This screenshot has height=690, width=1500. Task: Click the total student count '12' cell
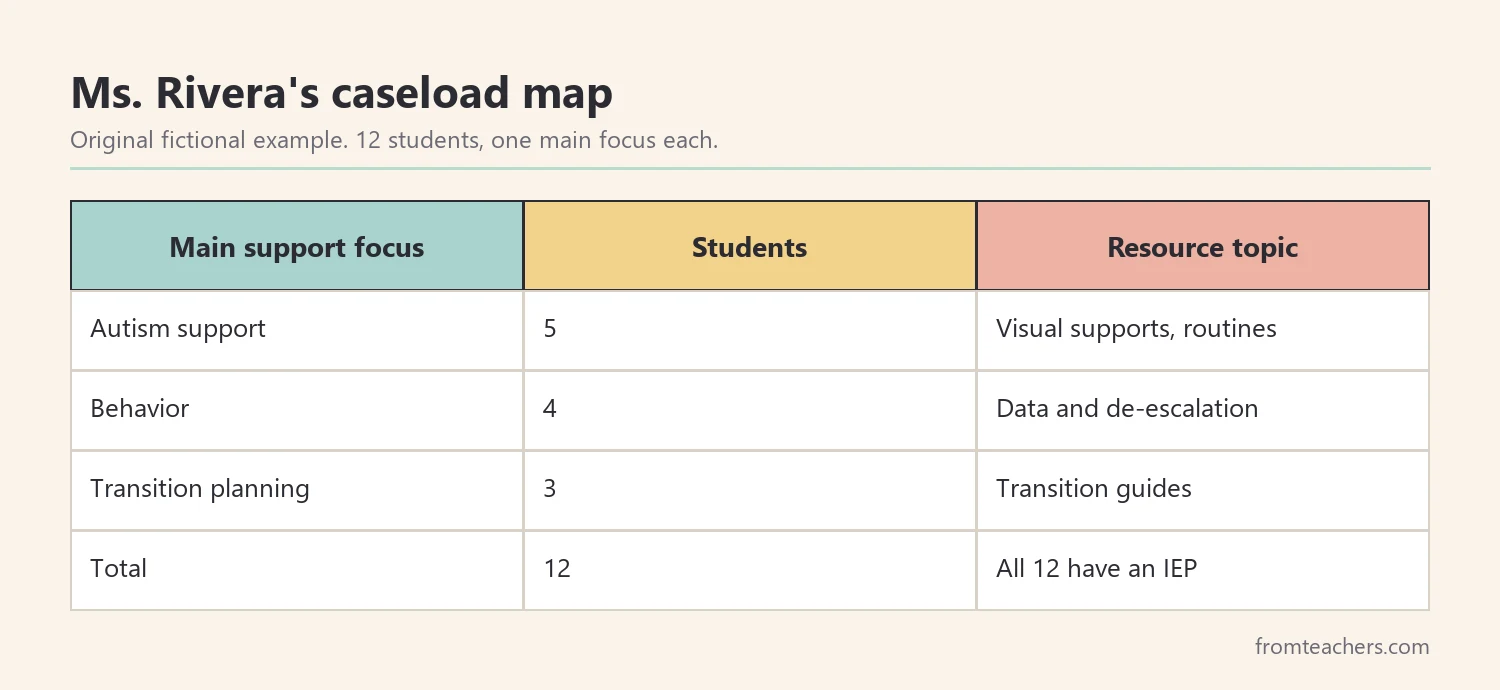pos(750,570)
